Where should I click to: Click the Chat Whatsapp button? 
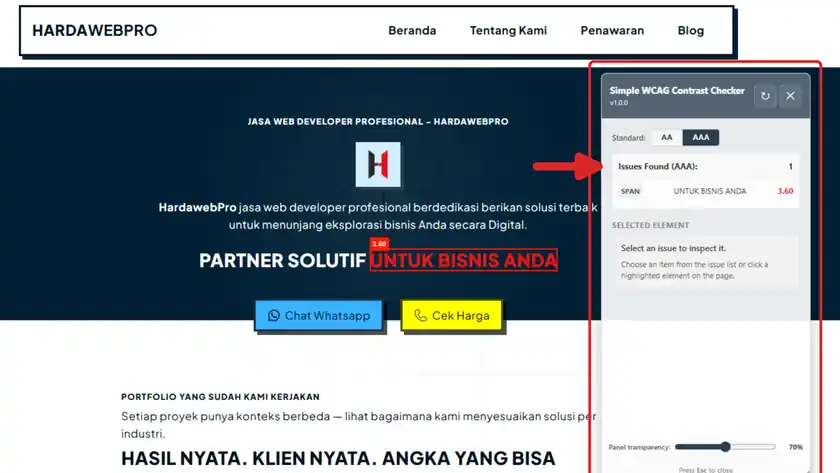[319, 316]
